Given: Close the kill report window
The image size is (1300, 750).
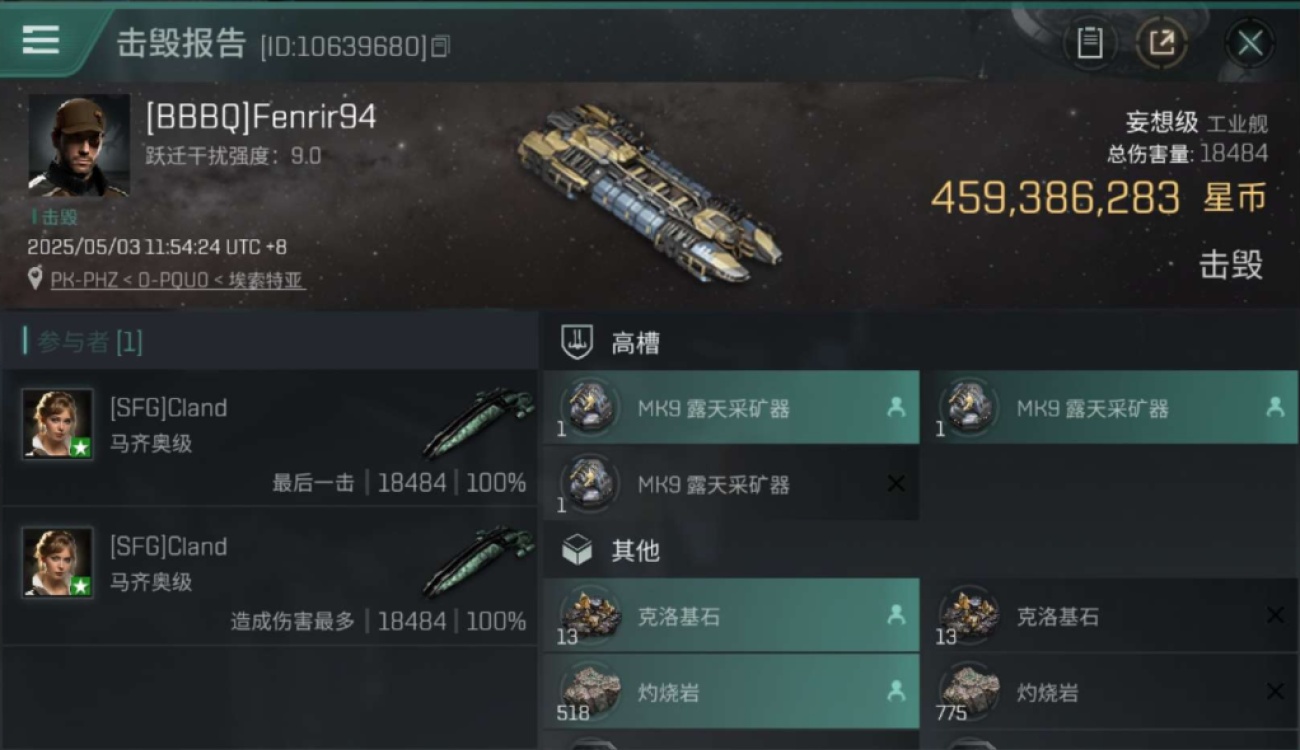Looking at the screenshot, I should [x=1250, y=43].
